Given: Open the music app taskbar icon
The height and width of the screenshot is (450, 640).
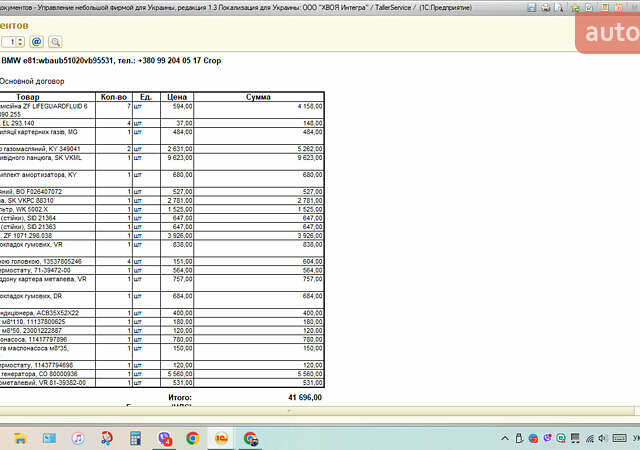Looking at the screenshot, I should click(77, 438).
